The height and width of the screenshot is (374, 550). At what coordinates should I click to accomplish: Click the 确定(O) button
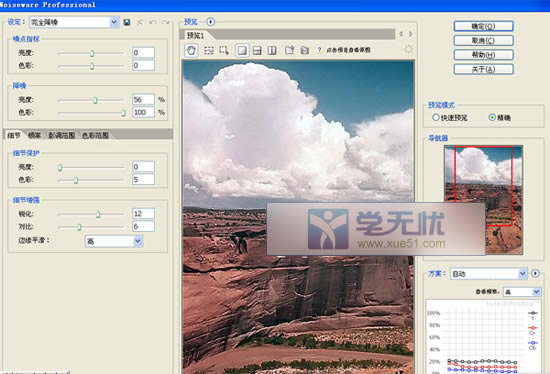(x=483, y=26)
